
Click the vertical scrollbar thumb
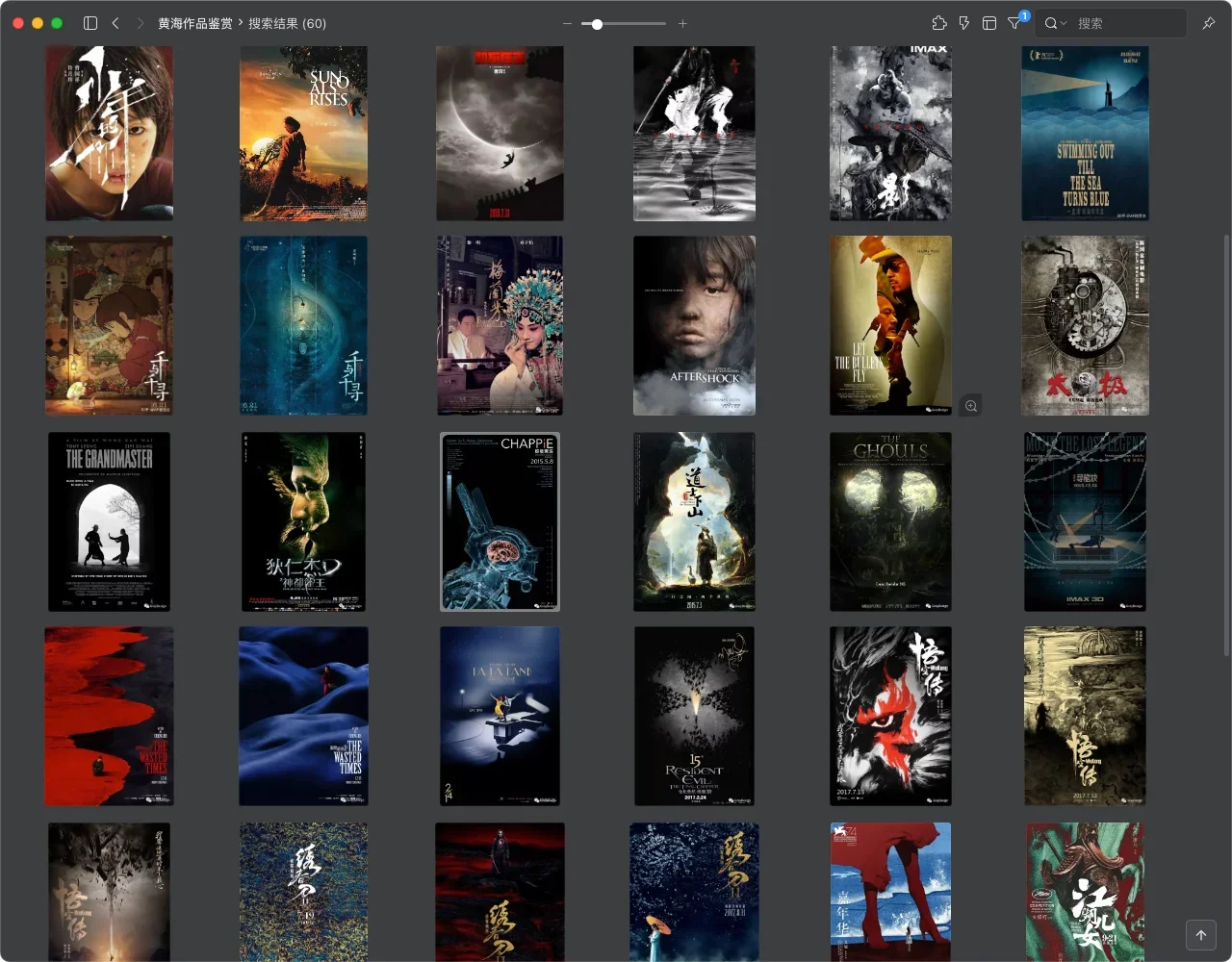pyautogui.click(x=1226, y=445)
